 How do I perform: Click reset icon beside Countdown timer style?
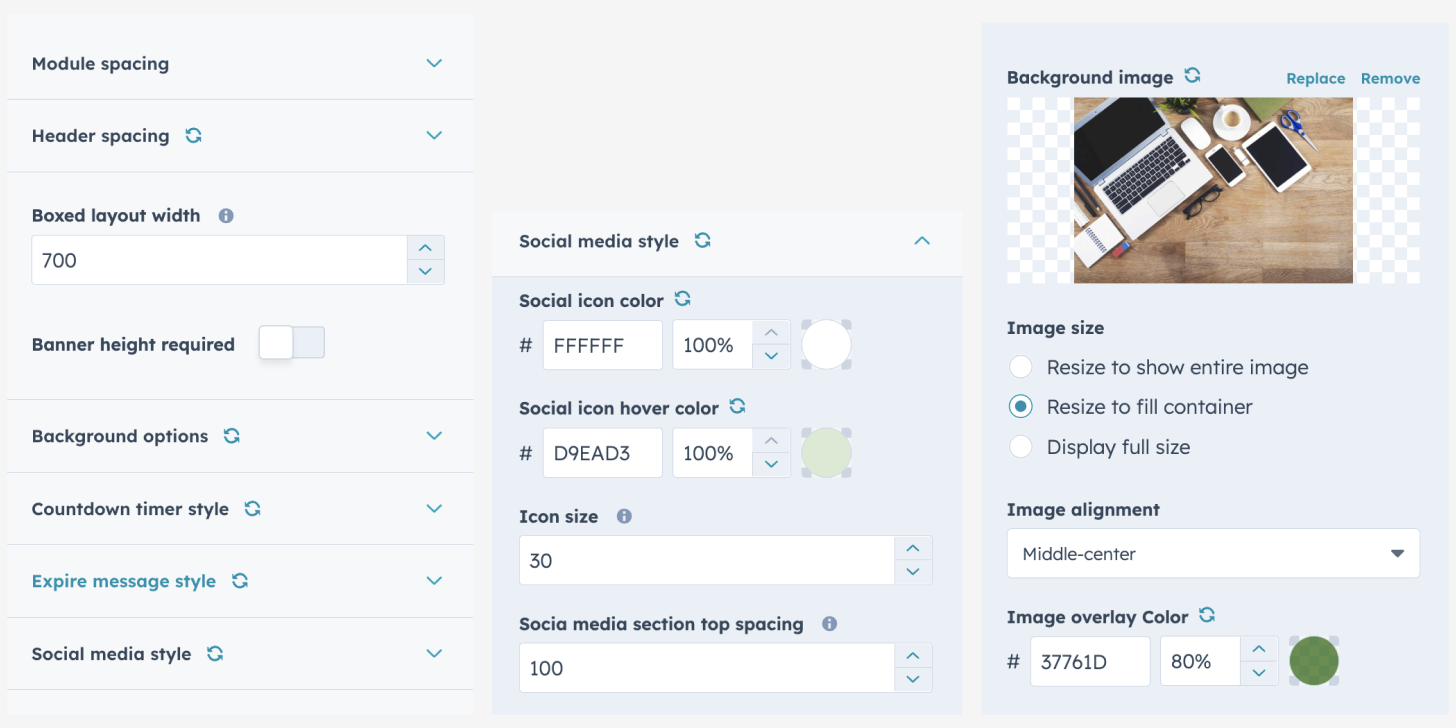coord(252,508)
